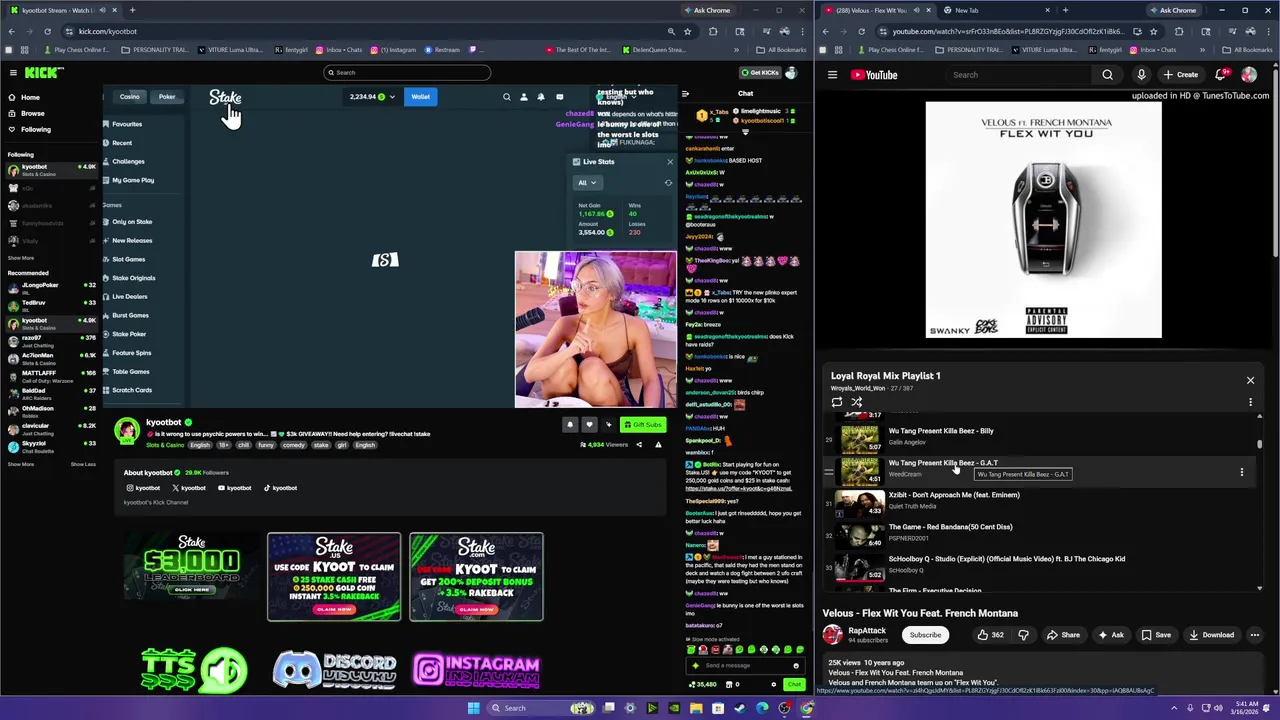Open playlist panel three-dot menu
Viewport: 1280px width, 720px height.
pos(1250,402)
